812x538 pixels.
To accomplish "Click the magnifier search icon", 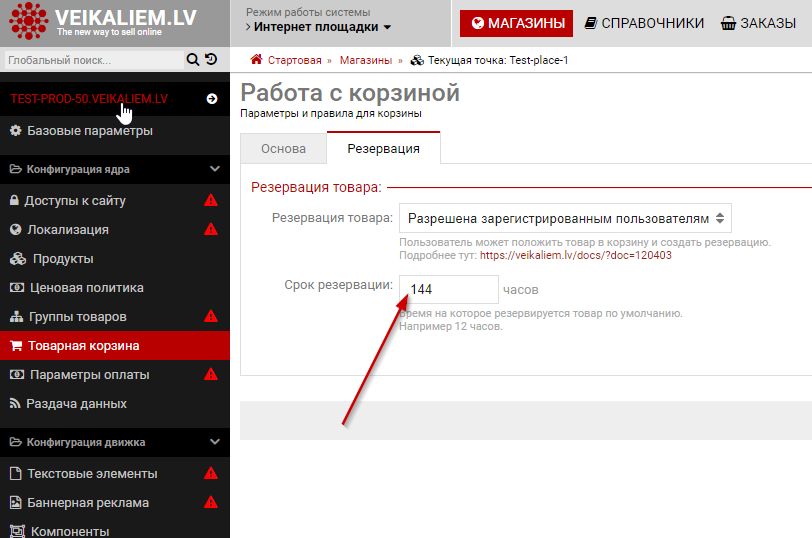I will coord(193,60).
